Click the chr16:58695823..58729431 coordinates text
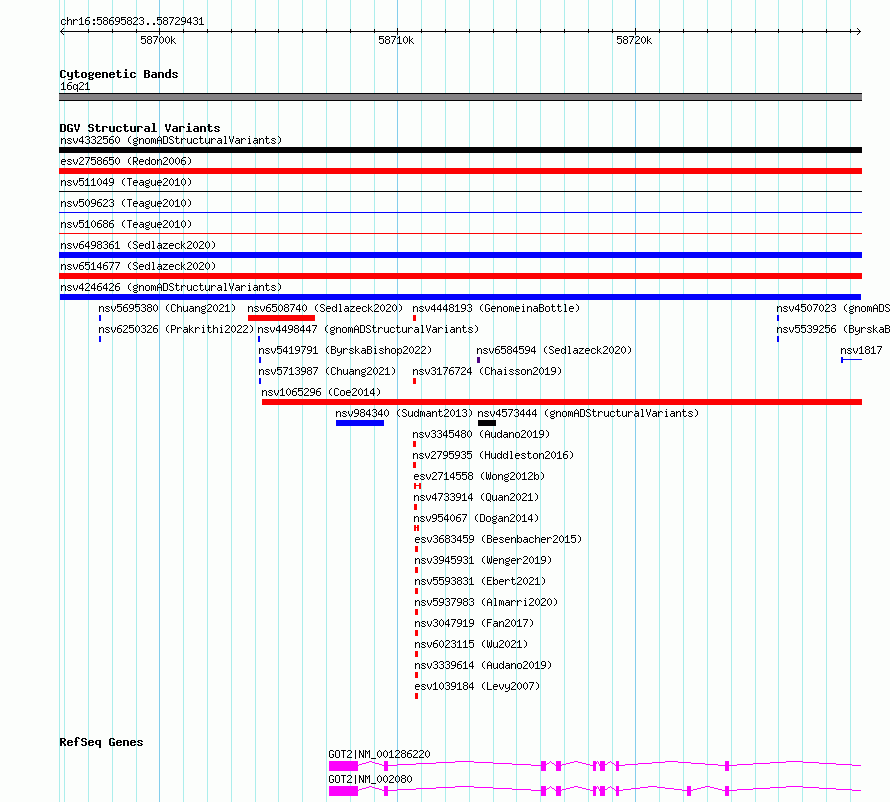890x802 pixels. [132, 21]
